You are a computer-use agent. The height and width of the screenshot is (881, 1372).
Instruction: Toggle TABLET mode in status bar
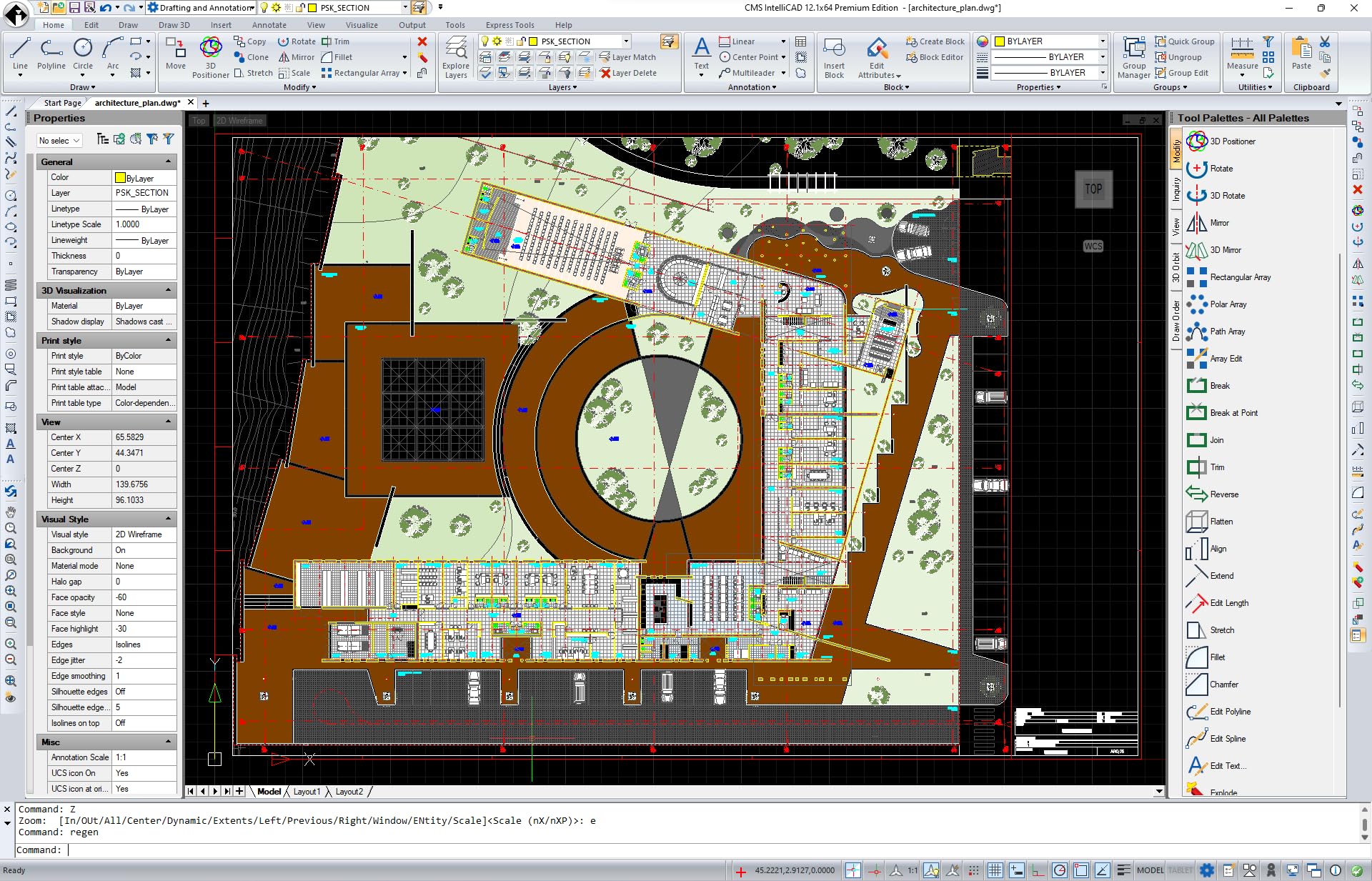coord(1180,870)
